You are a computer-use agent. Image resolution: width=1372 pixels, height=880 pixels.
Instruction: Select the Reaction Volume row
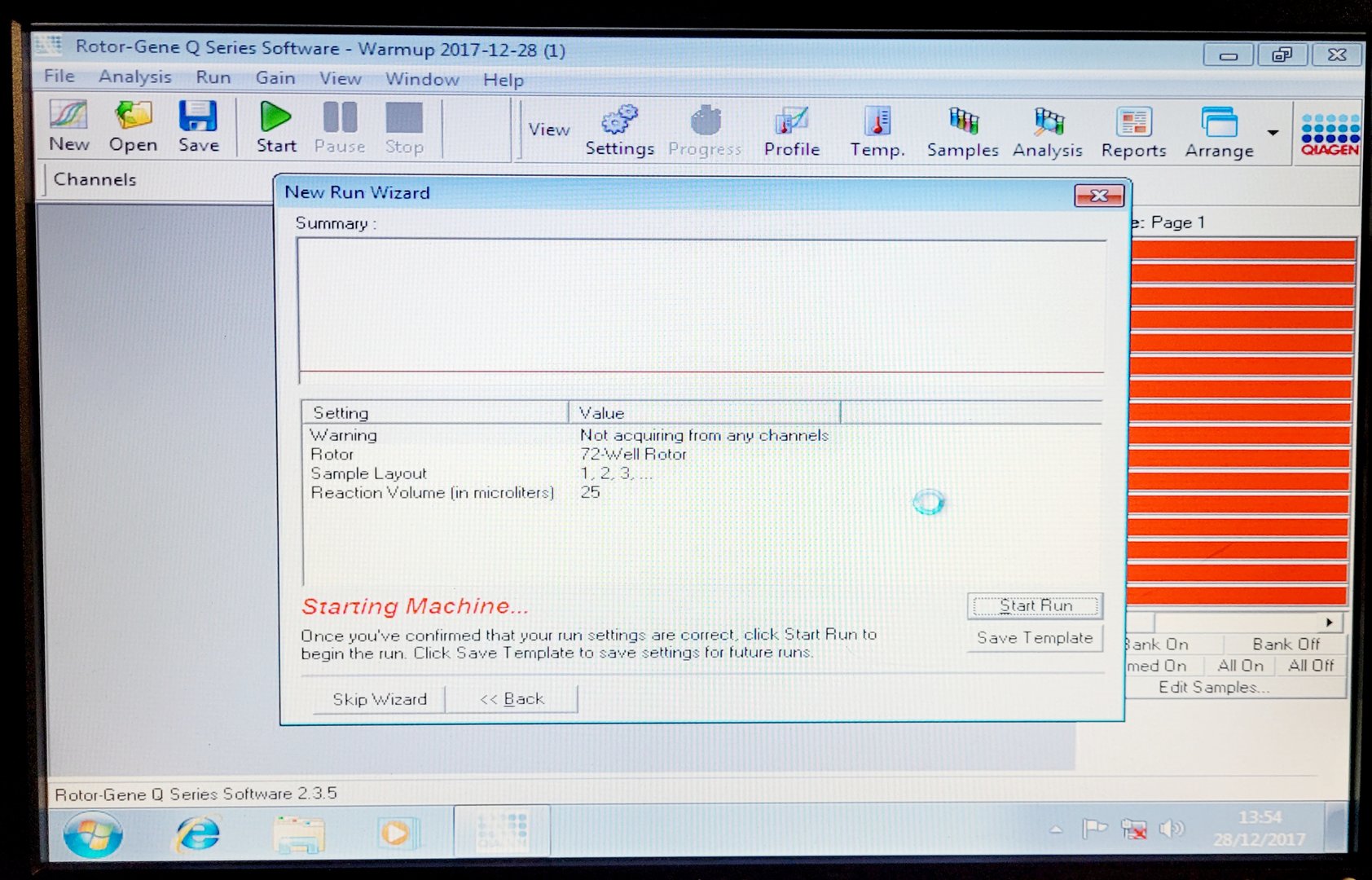point(702,492)
